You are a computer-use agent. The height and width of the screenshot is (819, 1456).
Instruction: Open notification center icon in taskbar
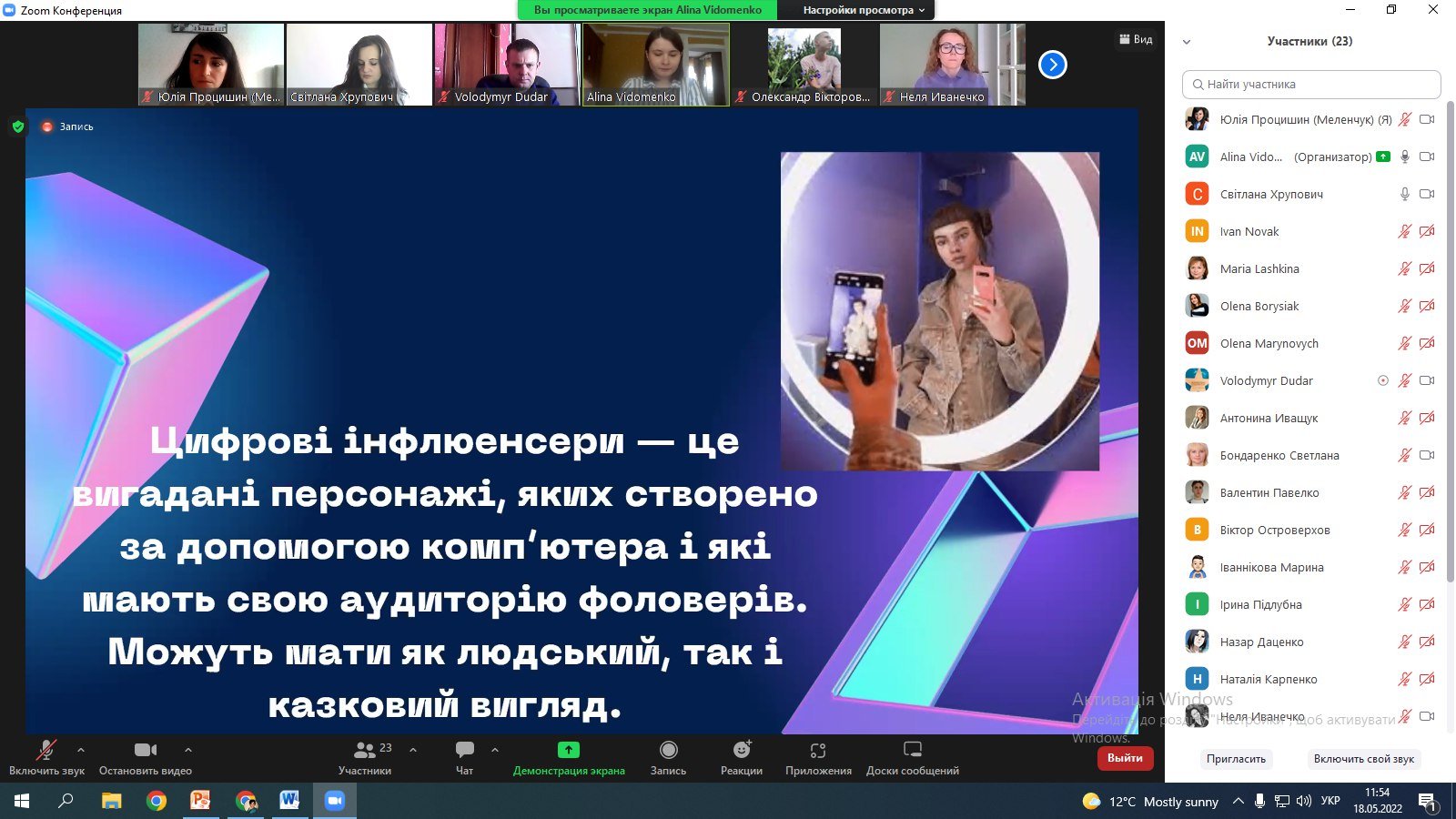1429,802
